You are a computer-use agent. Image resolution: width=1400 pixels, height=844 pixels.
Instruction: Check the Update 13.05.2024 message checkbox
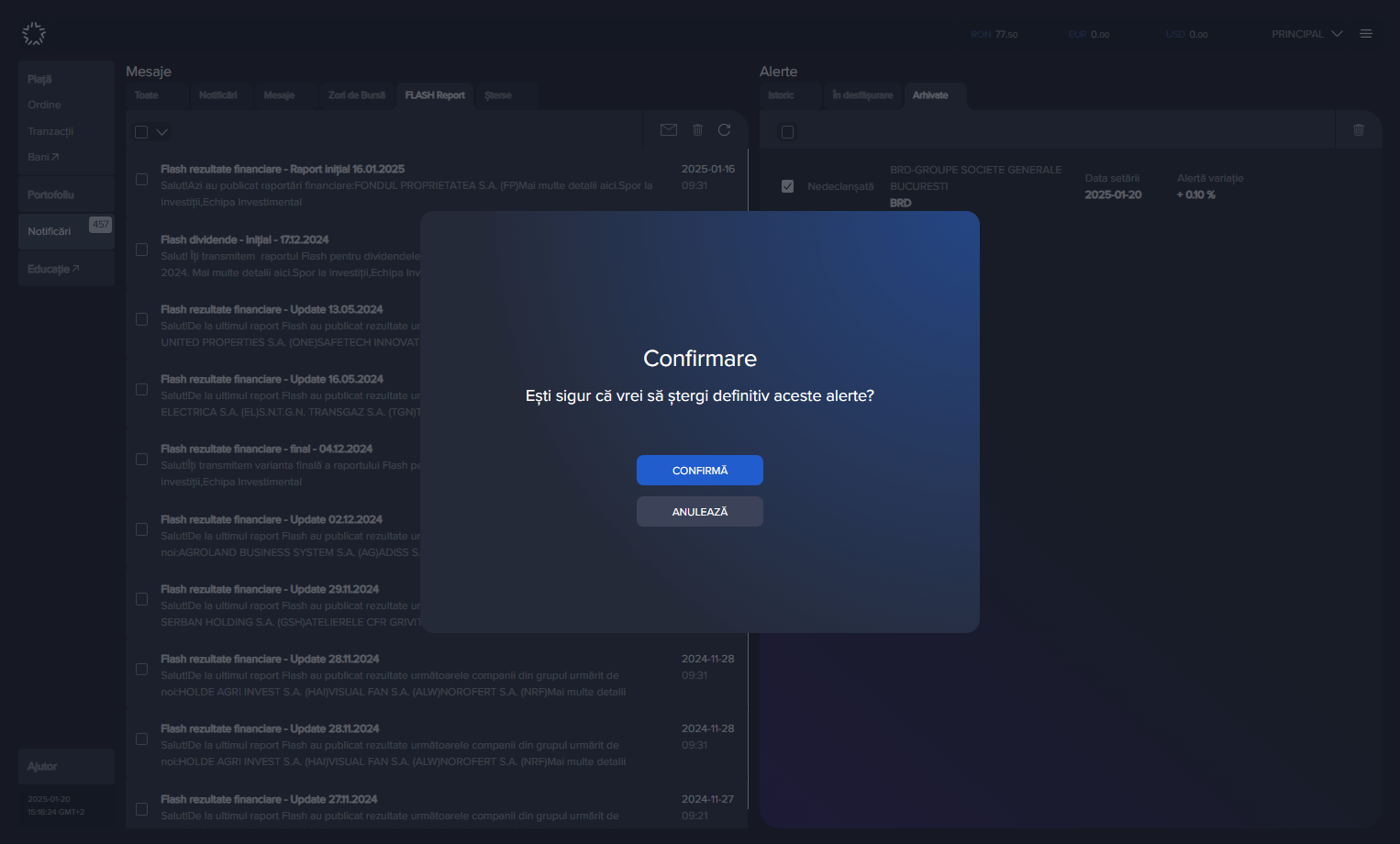coord(141,319)
